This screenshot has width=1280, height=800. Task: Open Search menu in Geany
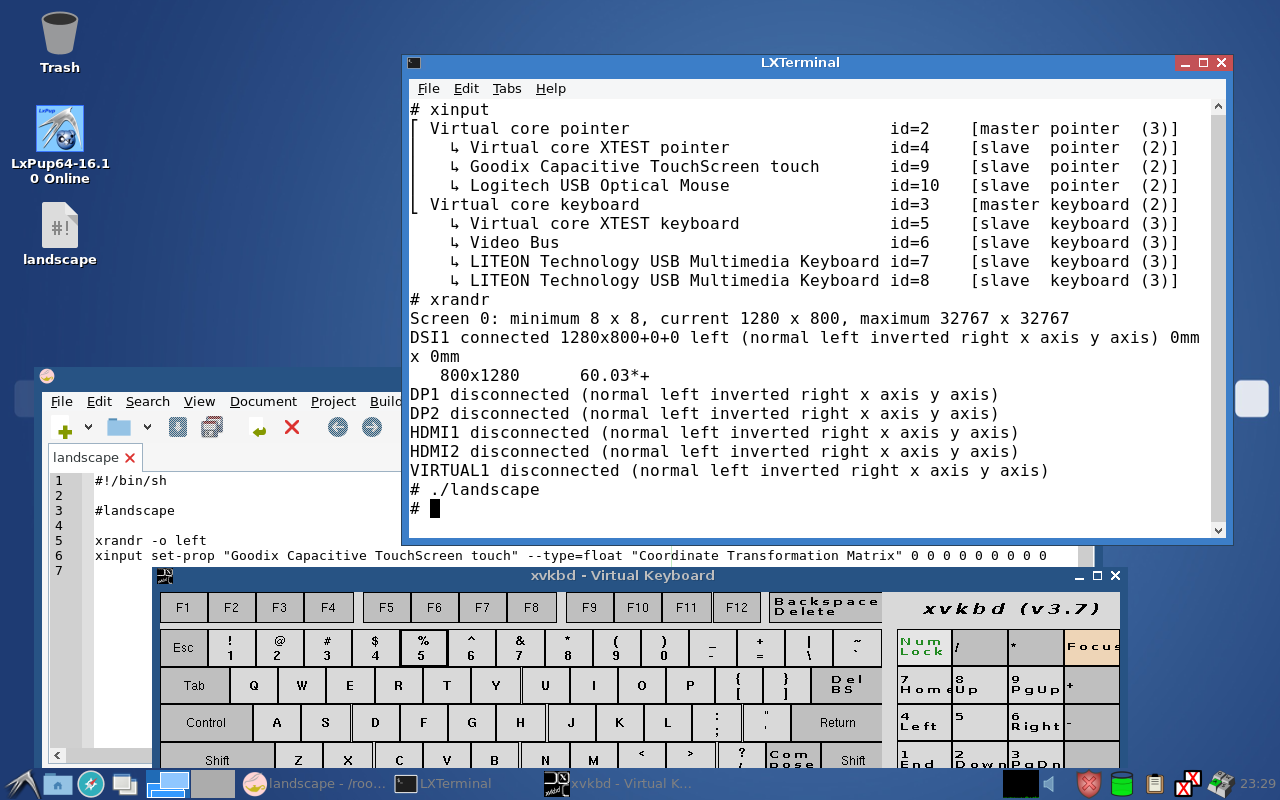[148, 401]
